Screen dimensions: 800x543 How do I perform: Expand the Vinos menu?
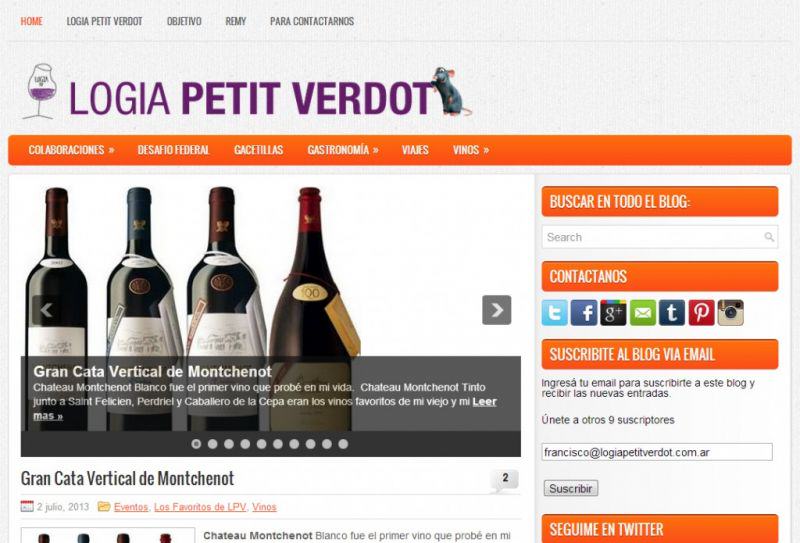[471, 150]
